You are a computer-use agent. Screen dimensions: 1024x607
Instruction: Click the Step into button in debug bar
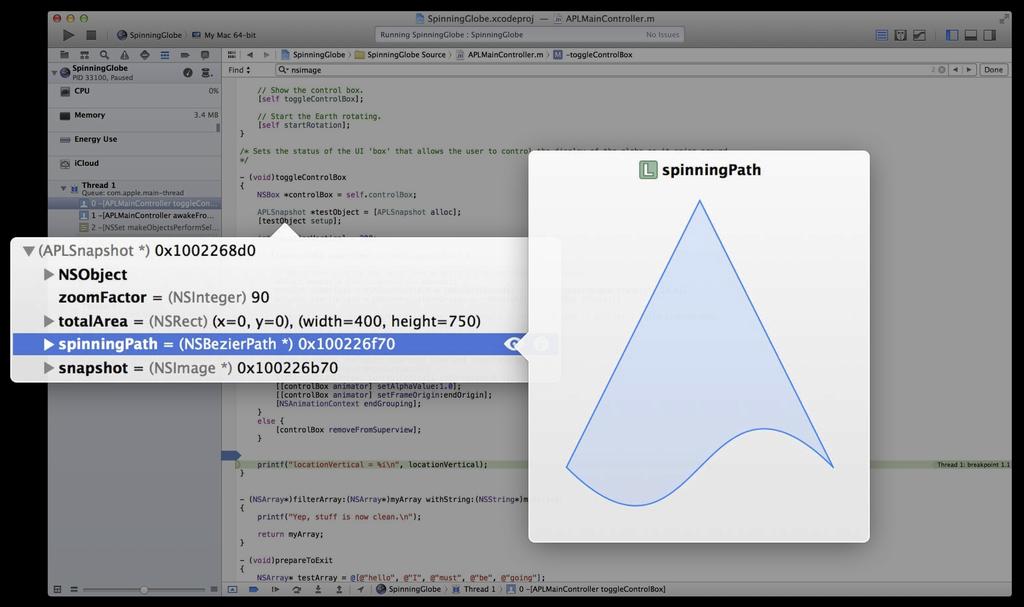[318, 589]
